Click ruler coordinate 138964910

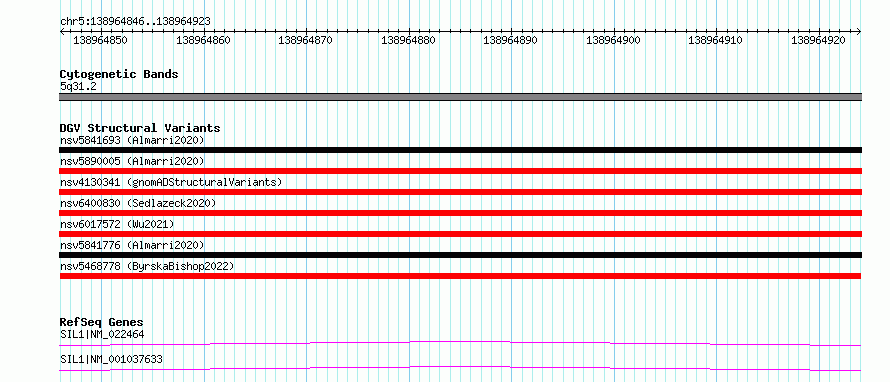715,40
